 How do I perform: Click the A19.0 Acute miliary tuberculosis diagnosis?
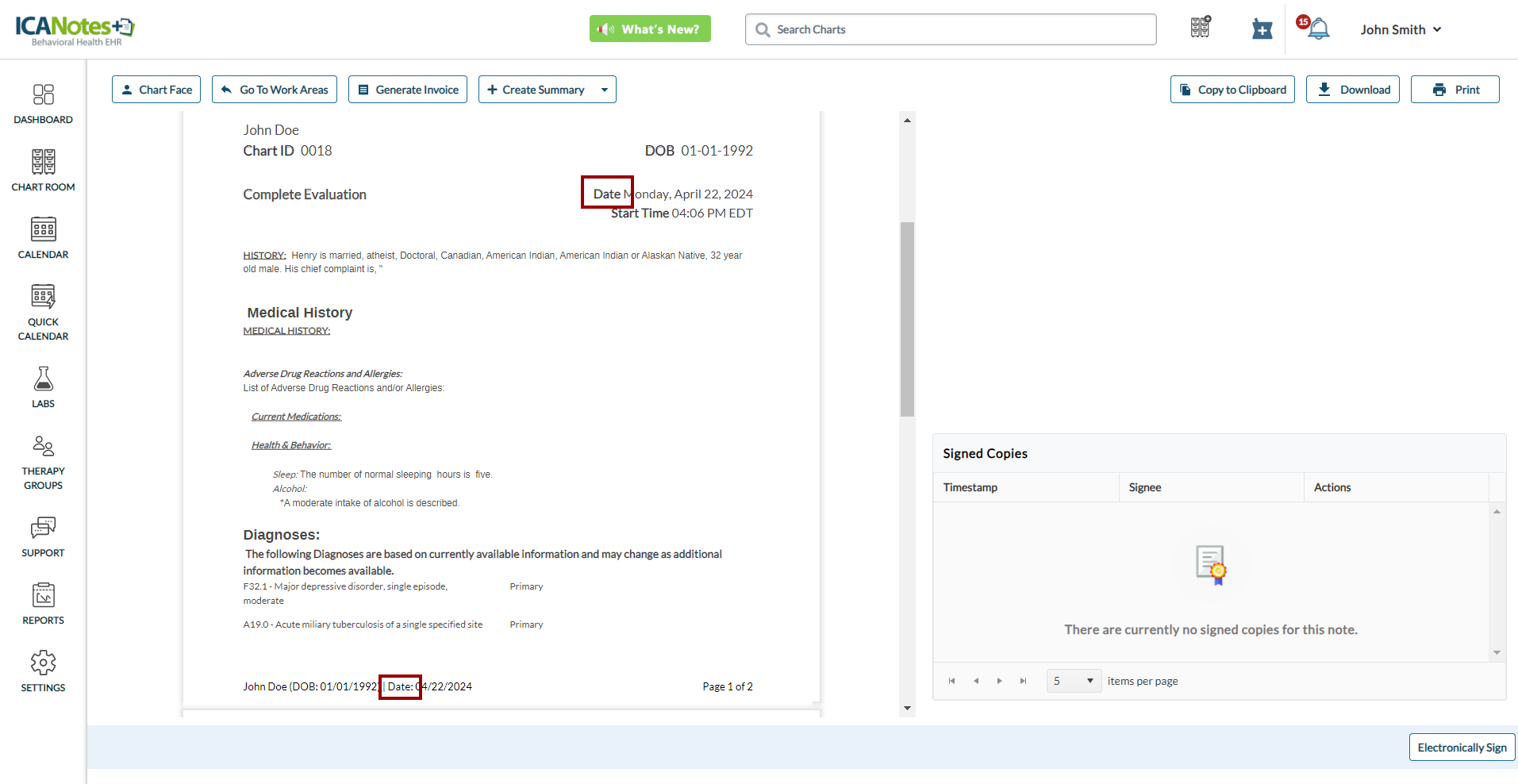click(x=363, y=625)
